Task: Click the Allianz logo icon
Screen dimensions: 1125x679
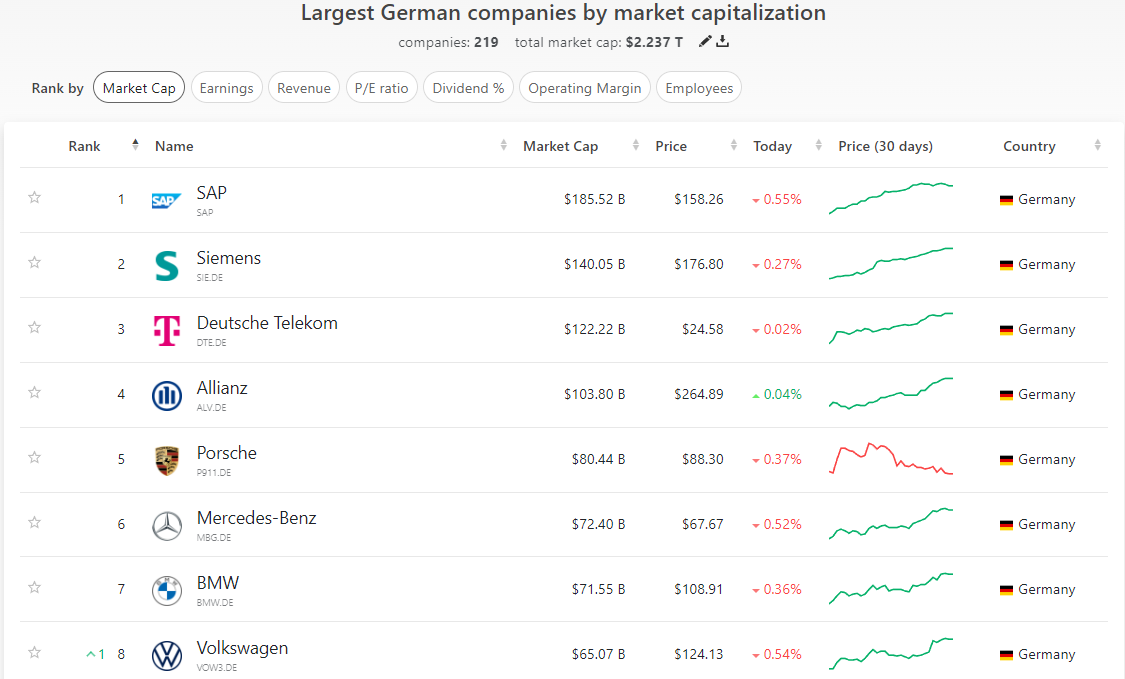Action: click(x=166, y=395)
